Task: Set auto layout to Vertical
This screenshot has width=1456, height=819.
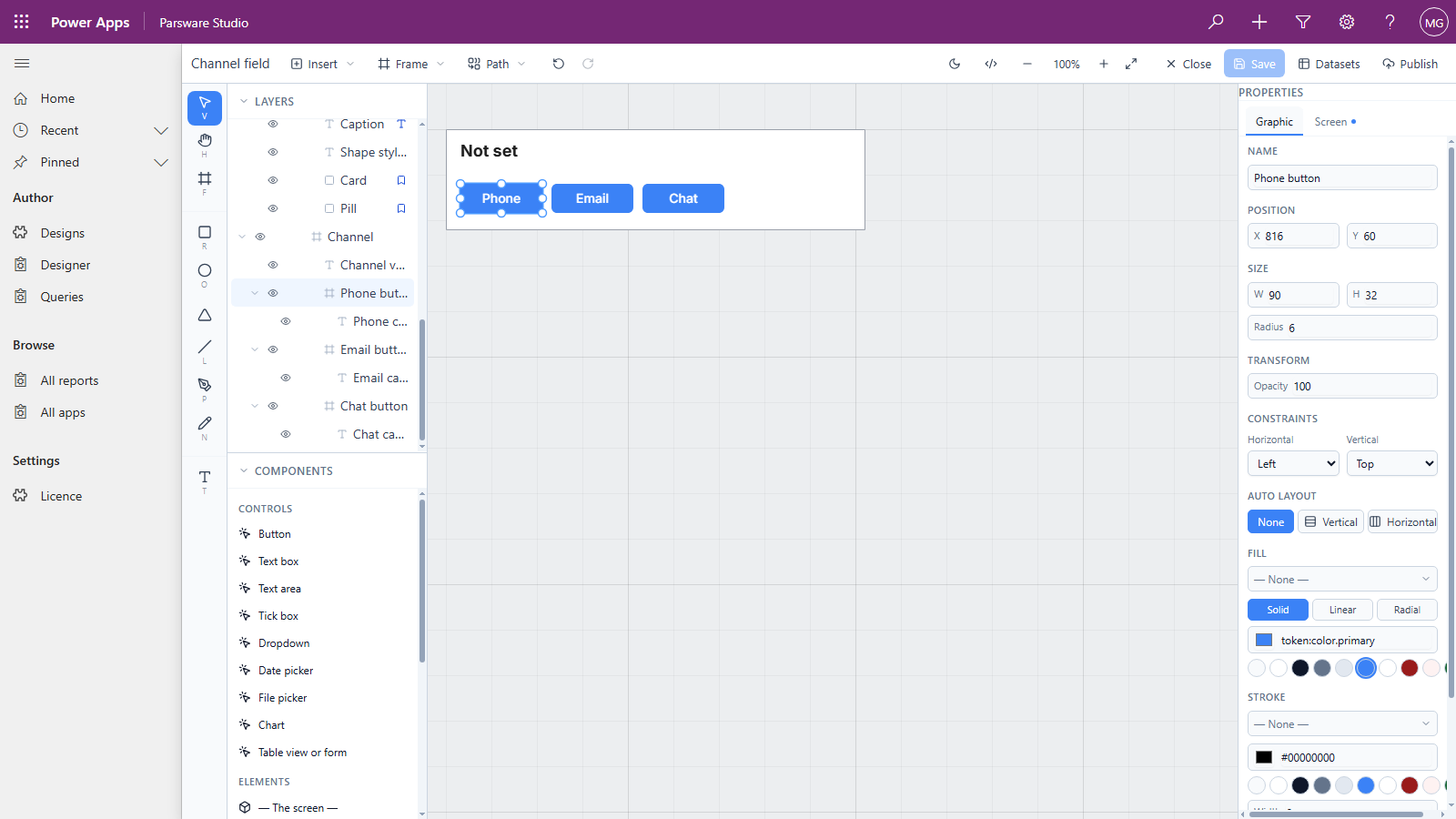Action: pyautogui.click(x=1330, y=521)
